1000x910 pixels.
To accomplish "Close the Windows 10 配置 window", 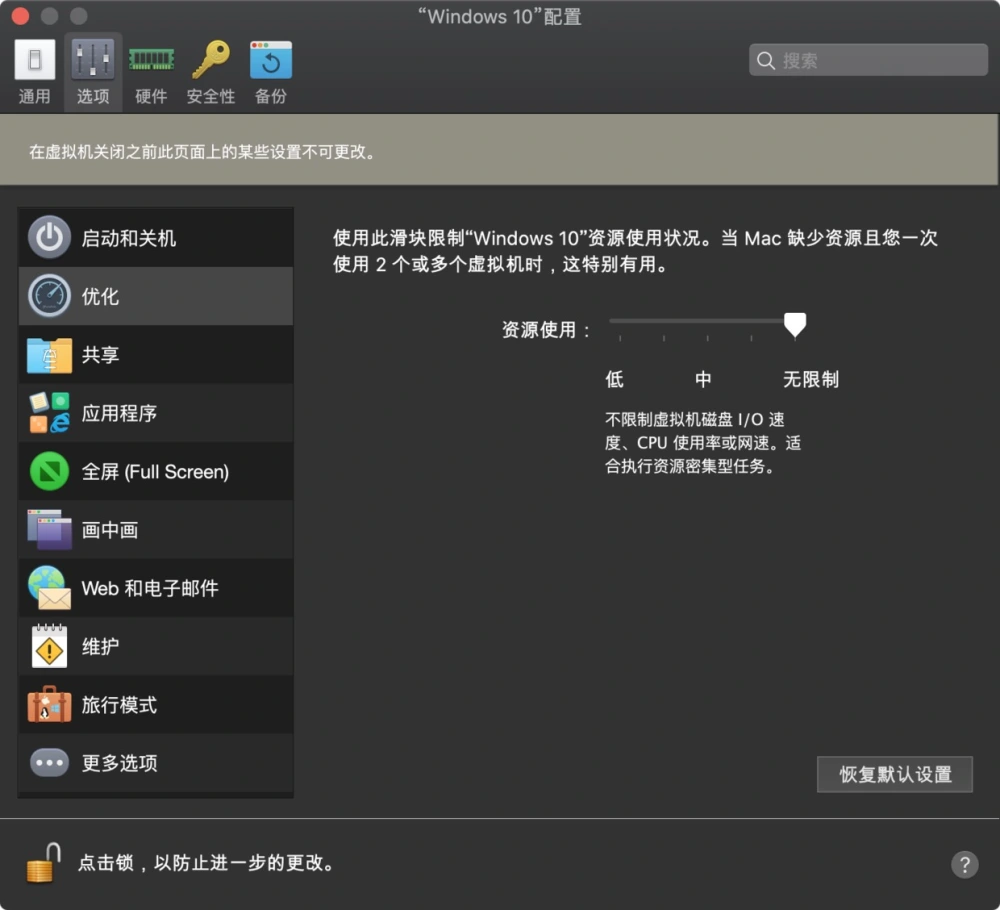I will point(20,16).
